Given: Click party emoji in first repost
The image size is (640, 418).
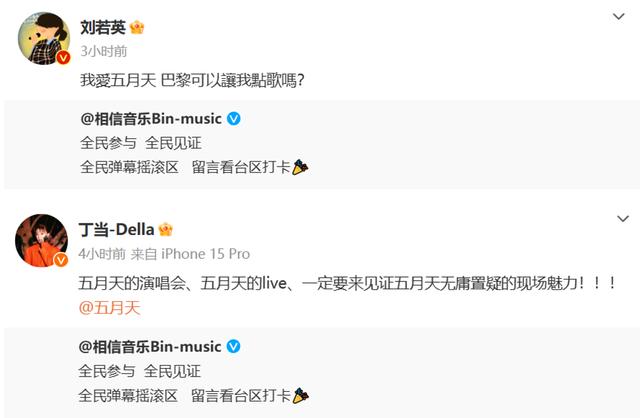Looking at the screenshot, I should click(300, 167).
